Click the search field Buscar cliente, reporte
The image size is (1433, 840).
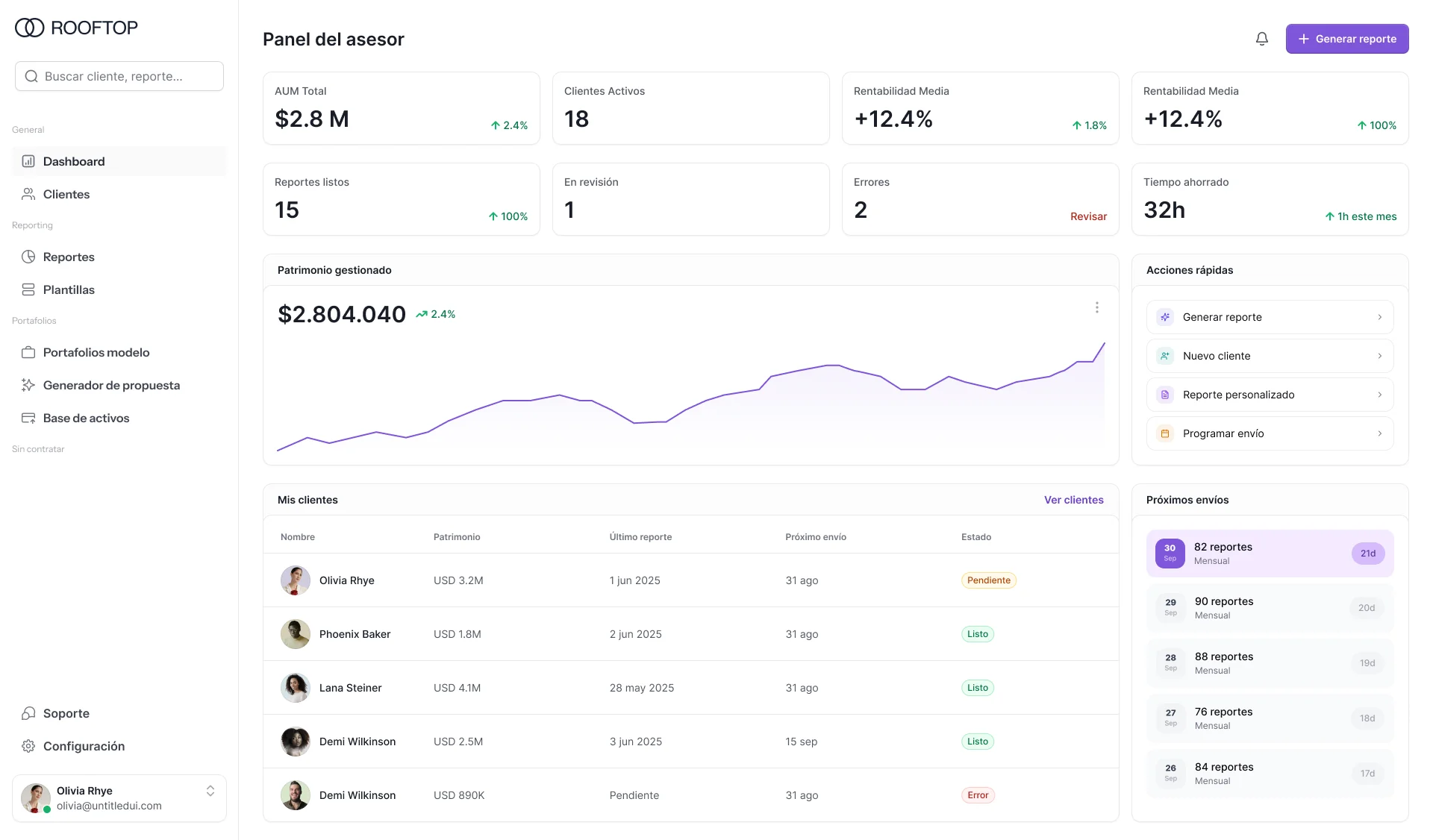pyautogui.click(x=119, y=76)
